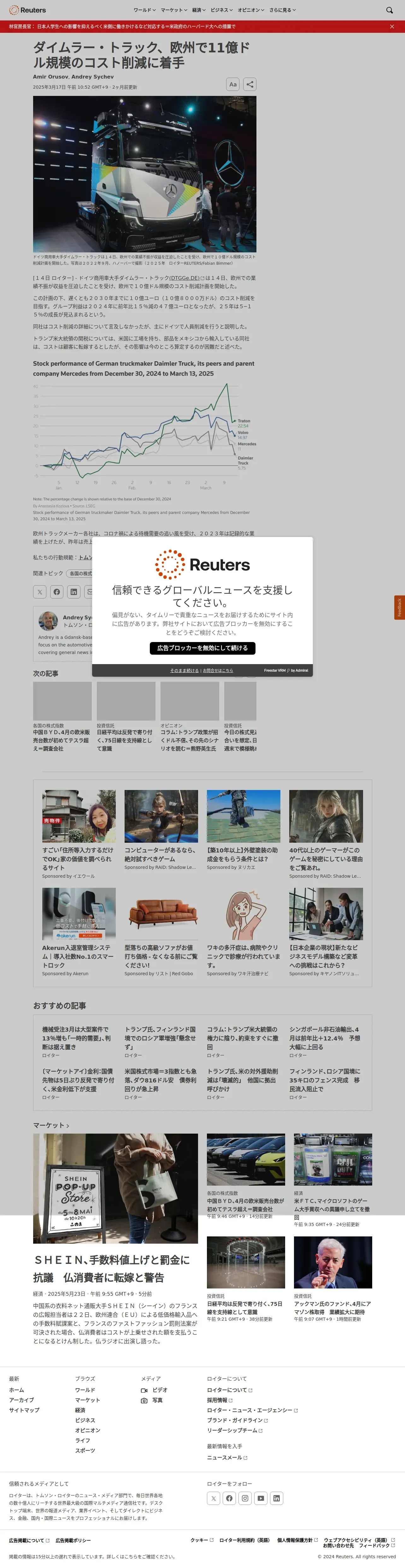Expand the ビジネス menu in header
The width and height of the screenshot is (405, 1568).
click(x=221, y=10)
